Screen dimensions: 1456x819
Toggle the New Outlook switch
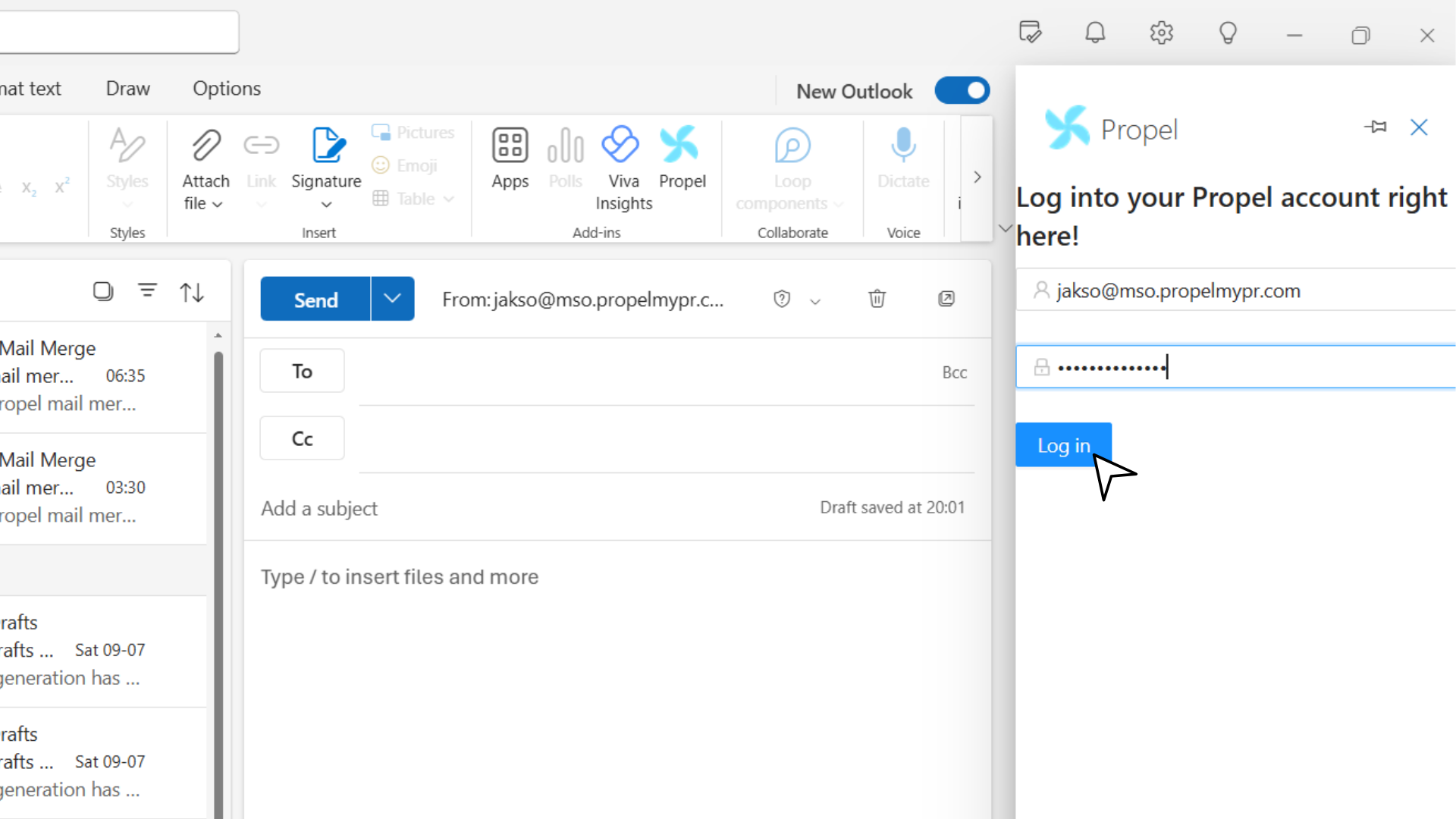tap(962, 90)
